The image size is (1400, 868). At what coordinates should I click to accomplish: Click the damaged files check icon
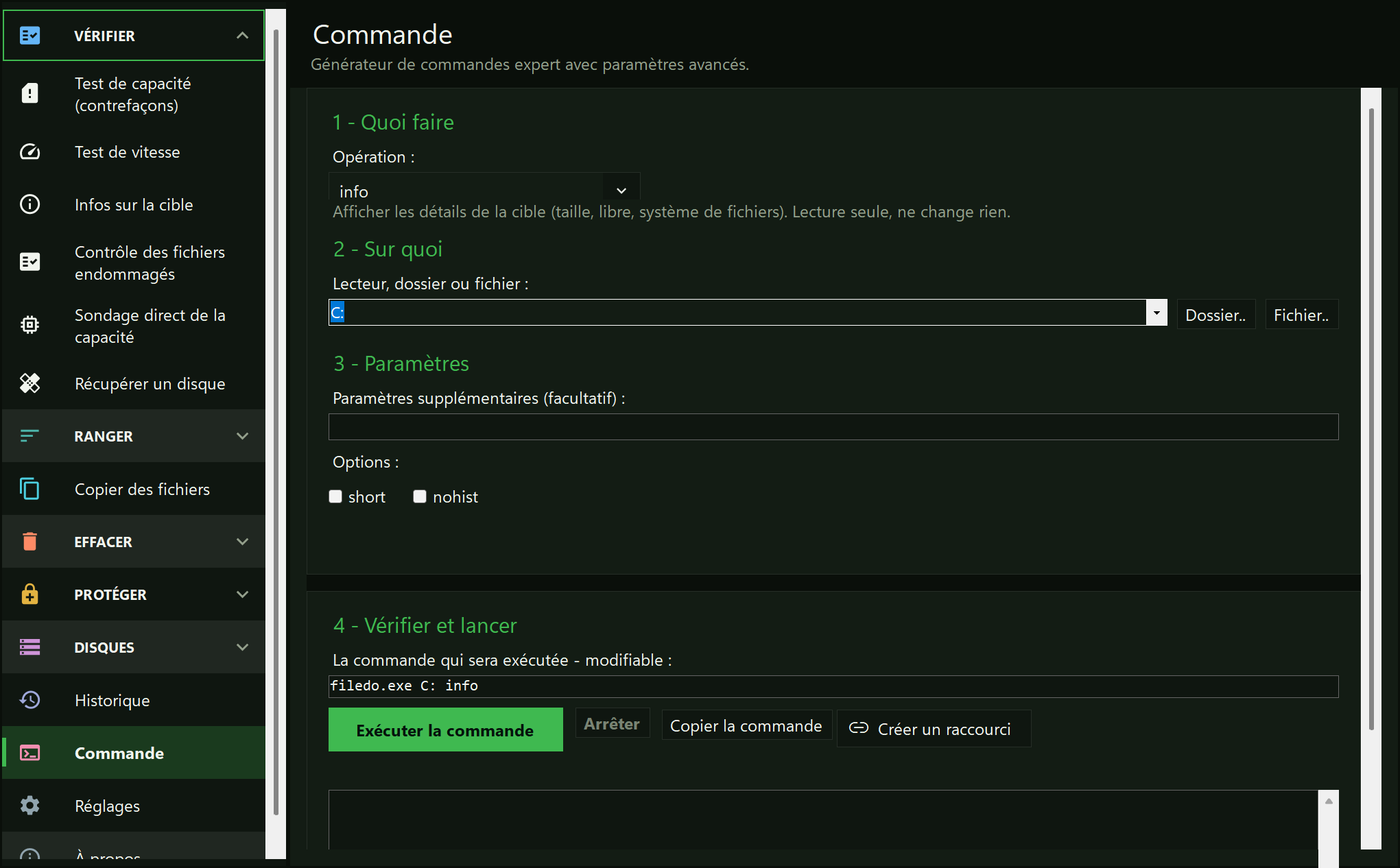coord(29,263)
